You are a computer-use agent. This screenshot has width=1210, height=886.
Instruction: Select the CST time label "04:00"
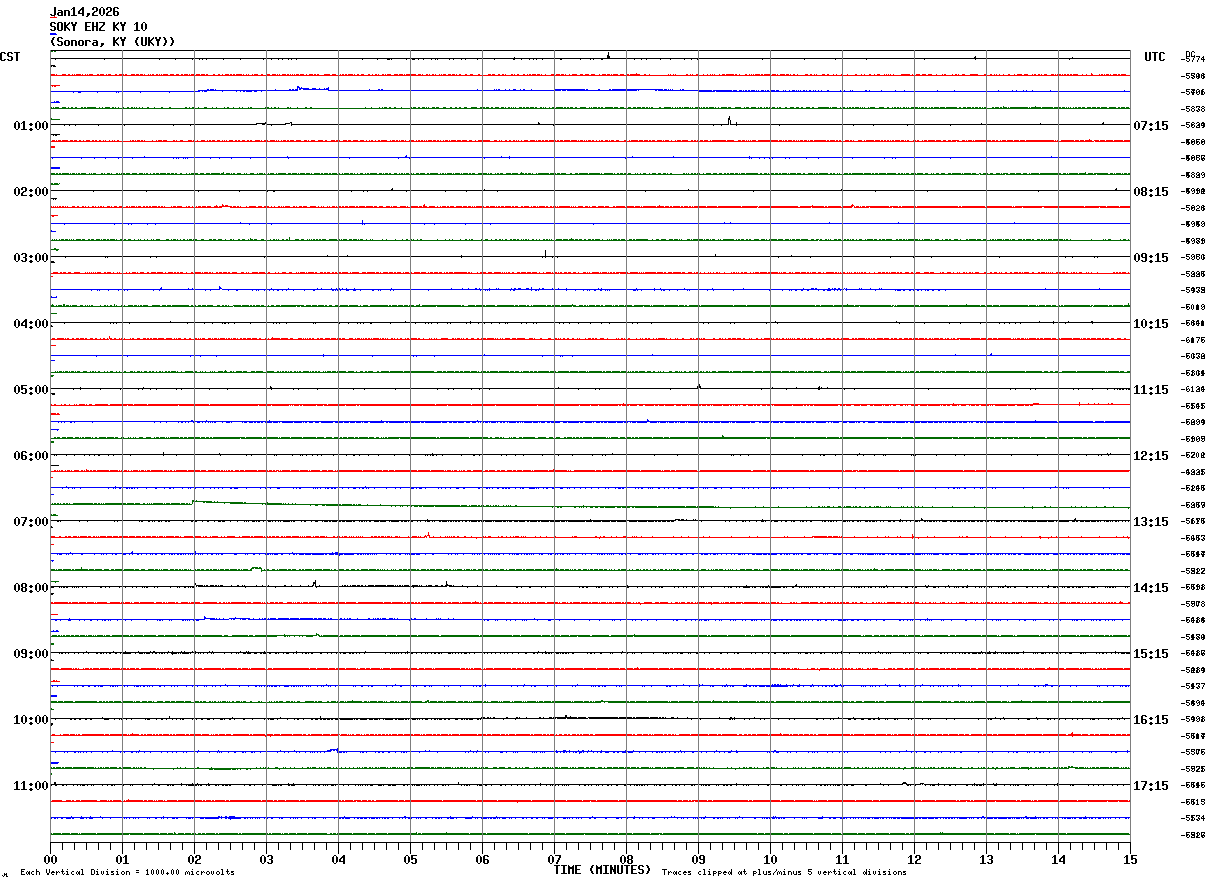coord(31,324)
